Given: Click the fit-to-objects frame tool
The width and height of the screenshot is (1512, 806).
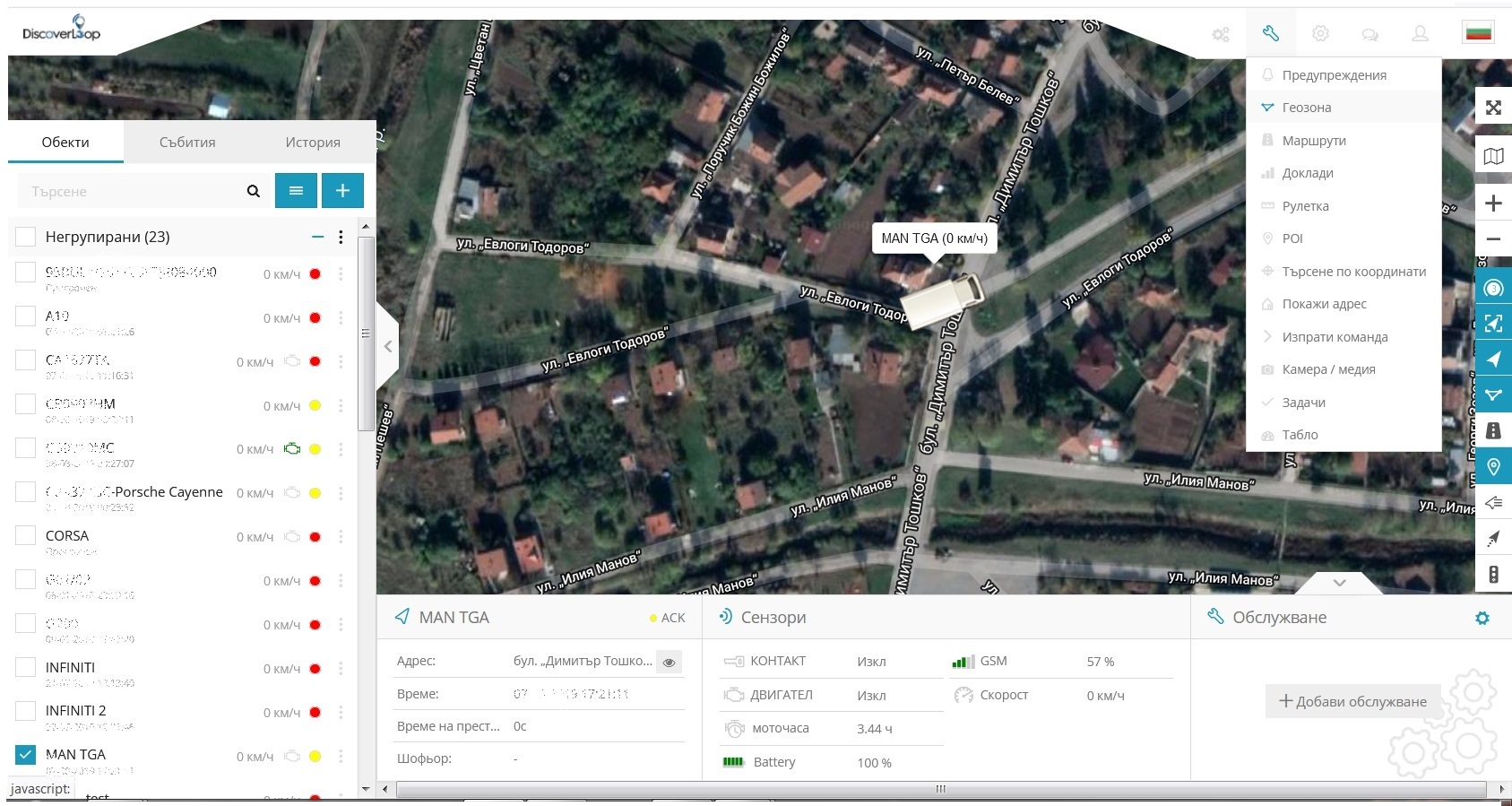Looking at the screenshot, I should pyautogui.click(x=1493, y=324).
